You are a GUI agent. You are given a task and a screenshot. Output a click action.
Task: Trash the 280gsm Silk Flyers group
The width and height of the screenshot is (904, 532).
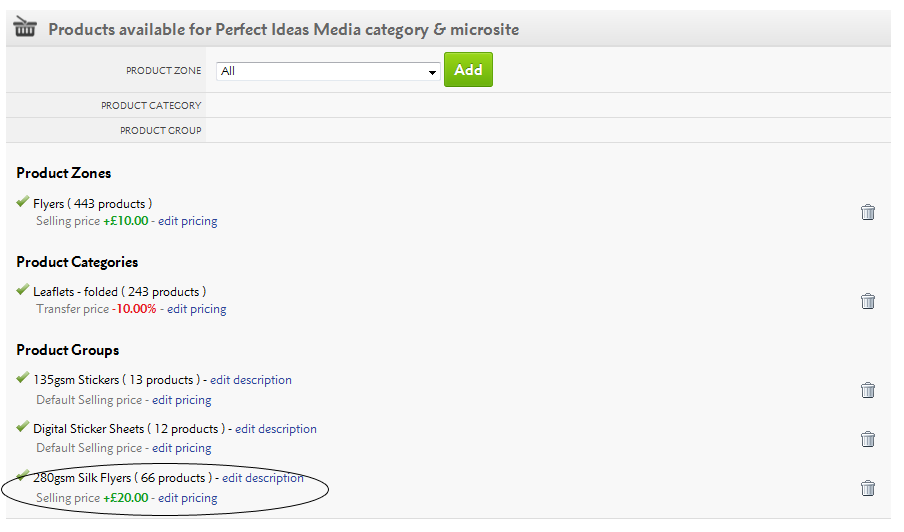point(868,488)
